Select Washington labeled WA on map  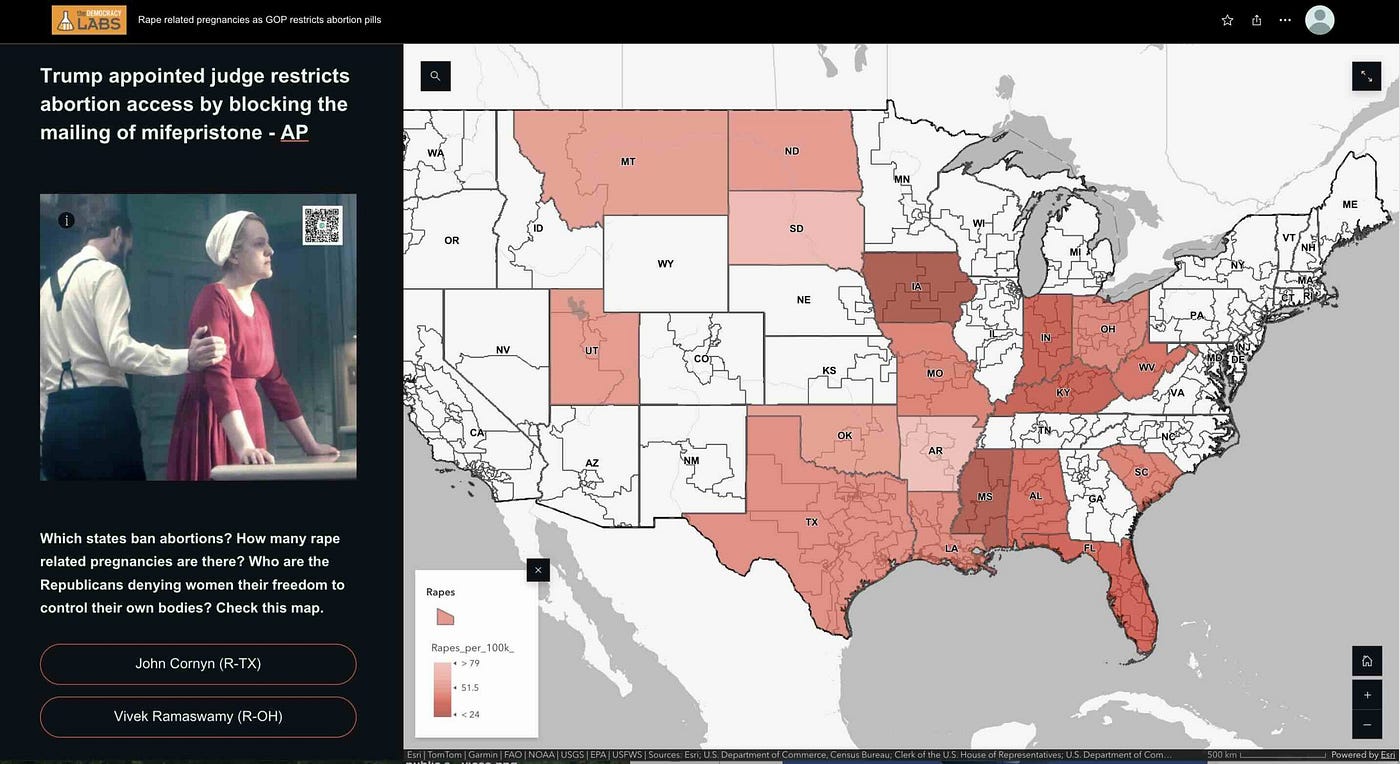point(435,153)
